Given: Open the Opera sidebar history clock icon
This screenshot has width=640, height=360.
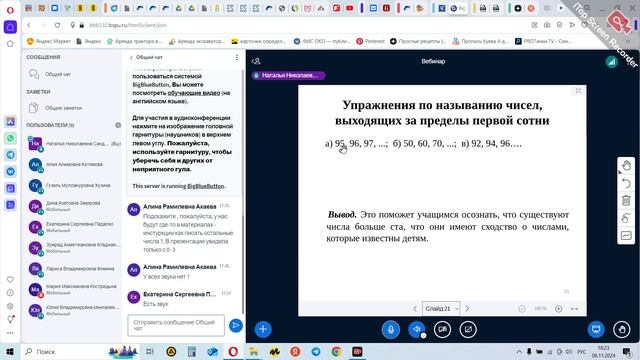Looking at the screenshot, I should point(10,293).
